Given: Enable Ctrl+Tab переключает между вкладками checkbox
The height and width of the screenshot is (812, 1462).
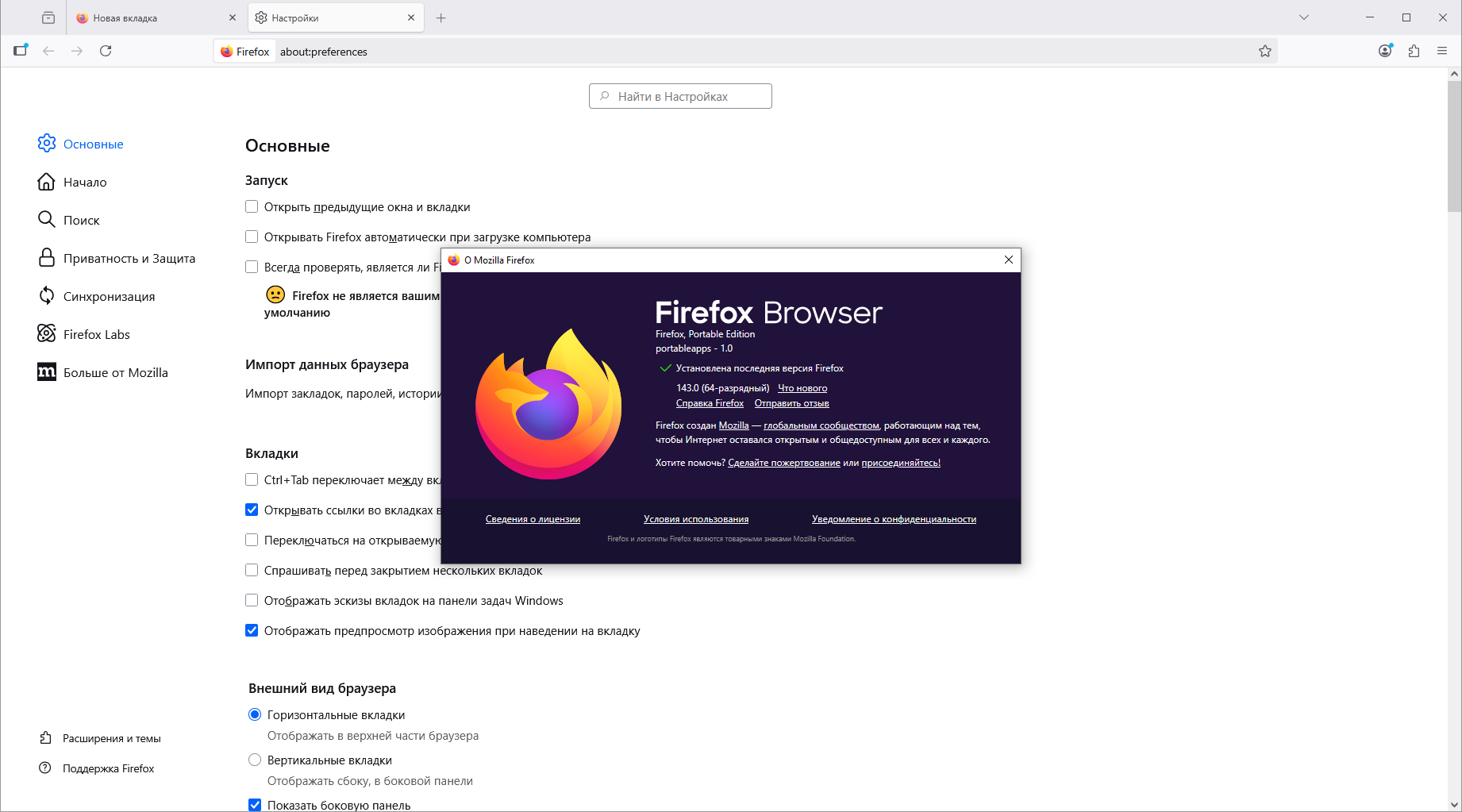Looking at the screenshot, I should (x=252, y=479).
